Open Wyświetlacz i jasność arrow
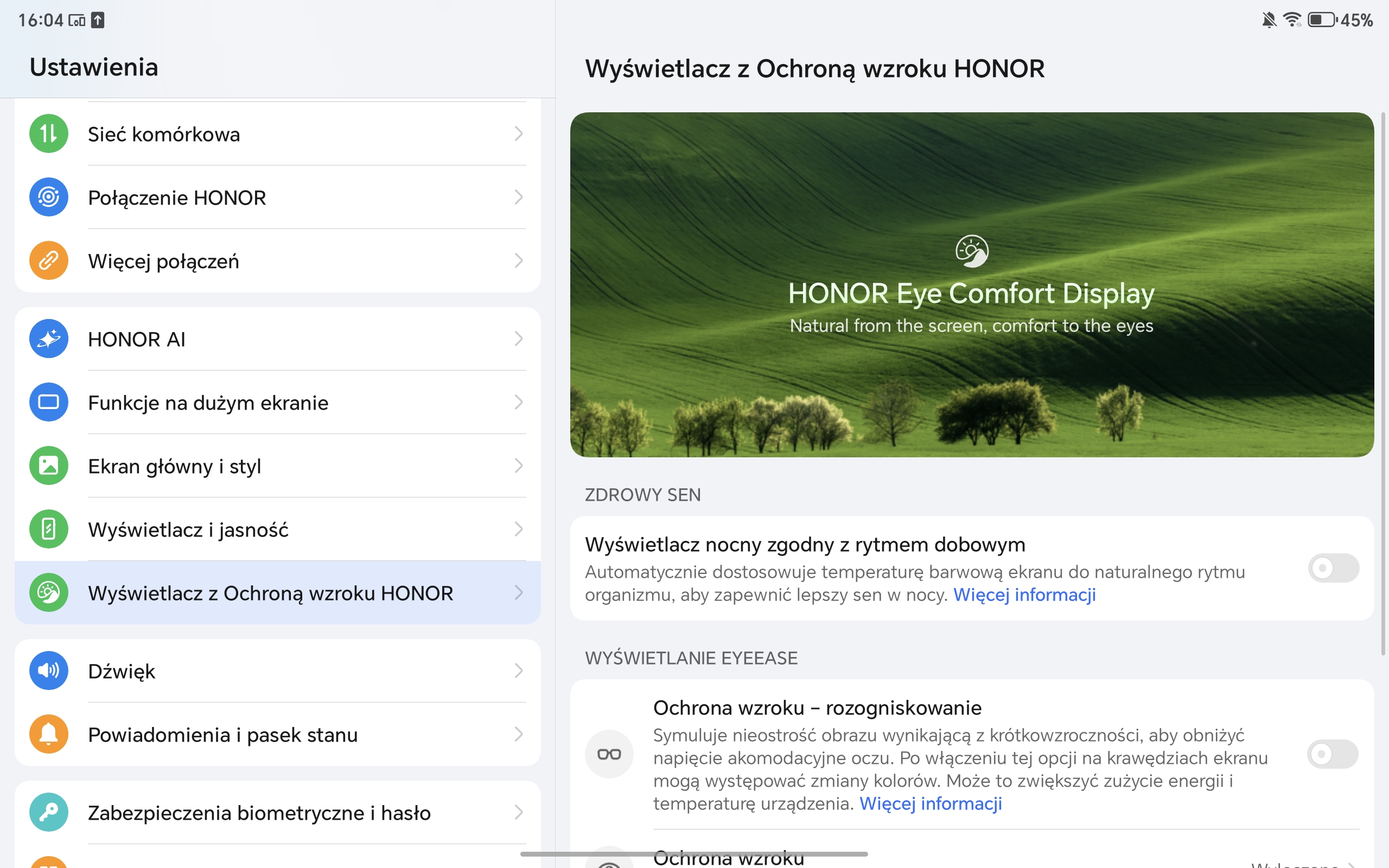This screenshot has height=868, width=1389. click(x=518, y=529)
